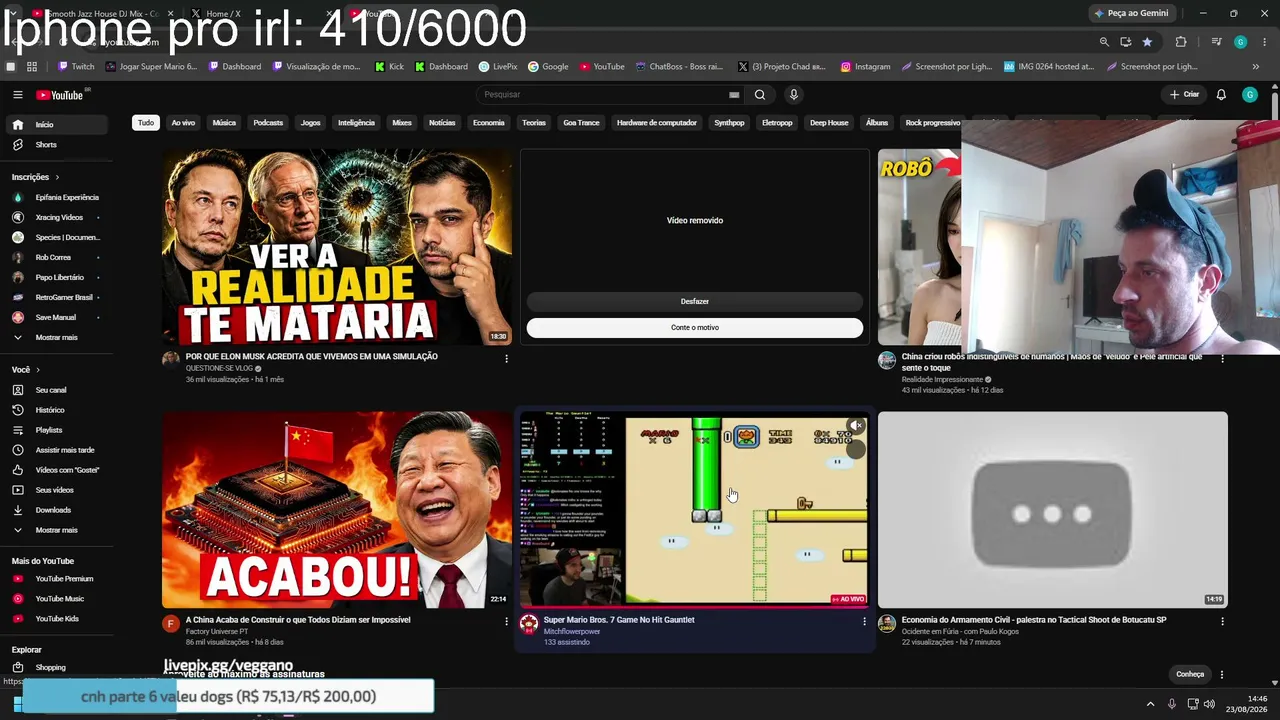Select the Música filter chip

[x=224, y=123]
